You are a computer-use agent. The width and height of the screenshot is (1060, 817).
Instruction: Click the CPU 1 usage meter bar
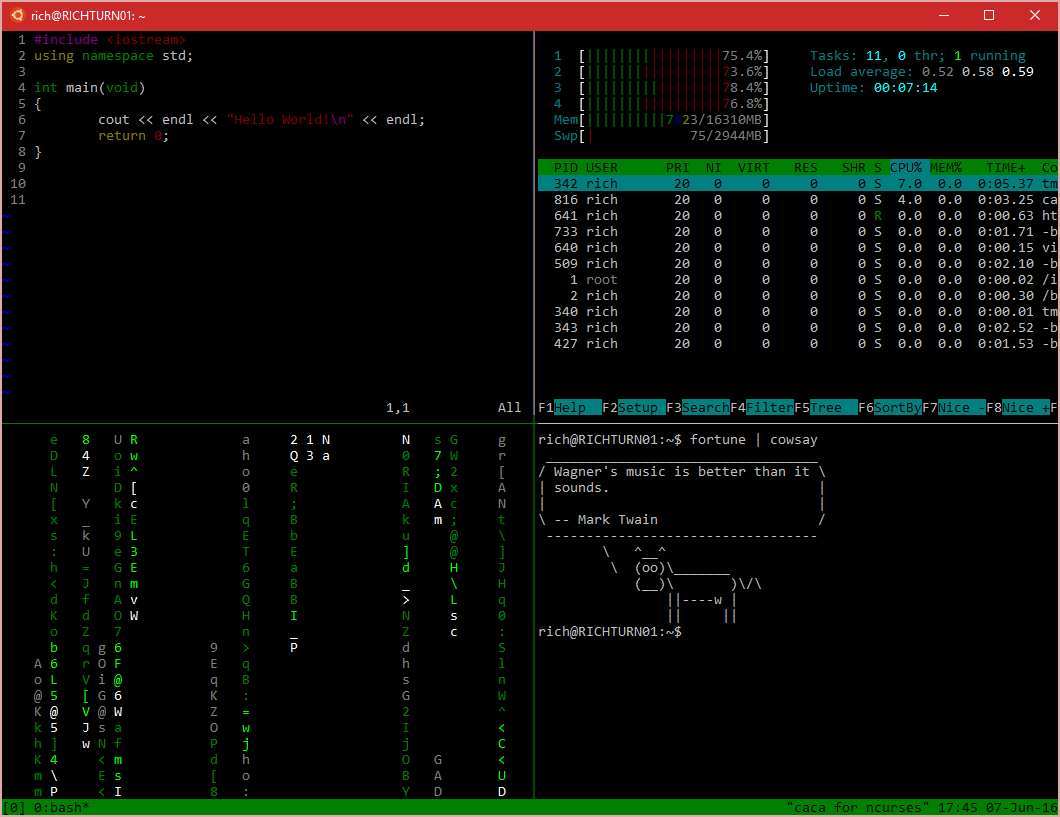(673, 56)
